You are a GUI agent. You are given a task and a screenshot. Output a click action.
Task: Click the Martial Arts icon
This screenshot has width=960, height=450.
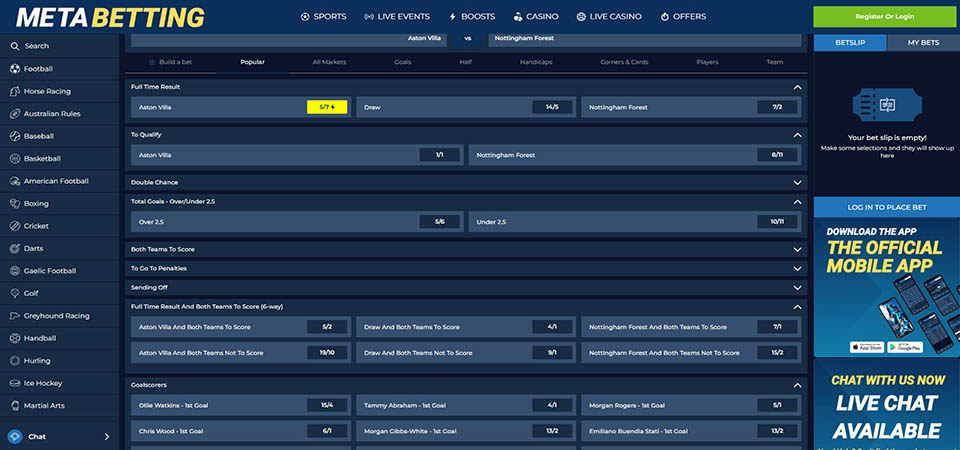(x=15, y=405)
